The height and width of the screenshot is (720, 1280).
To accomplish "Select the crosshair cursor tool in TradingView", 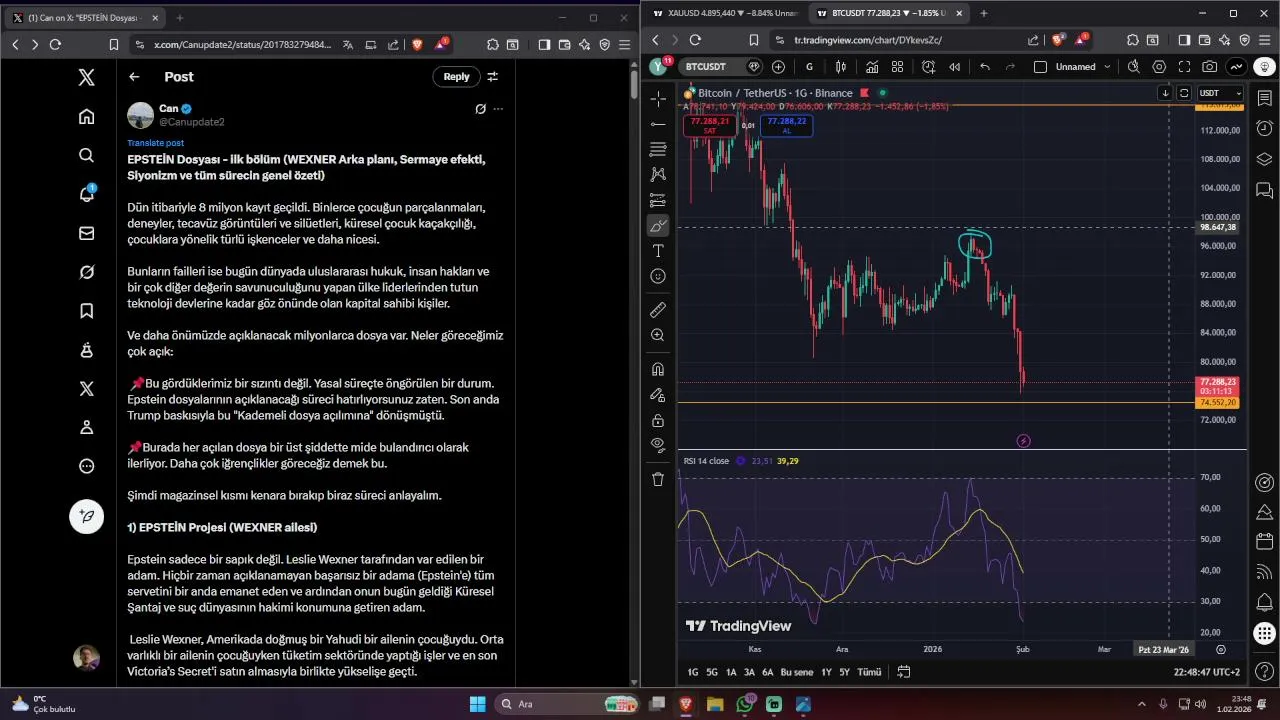I will click(x=658, y=98).
